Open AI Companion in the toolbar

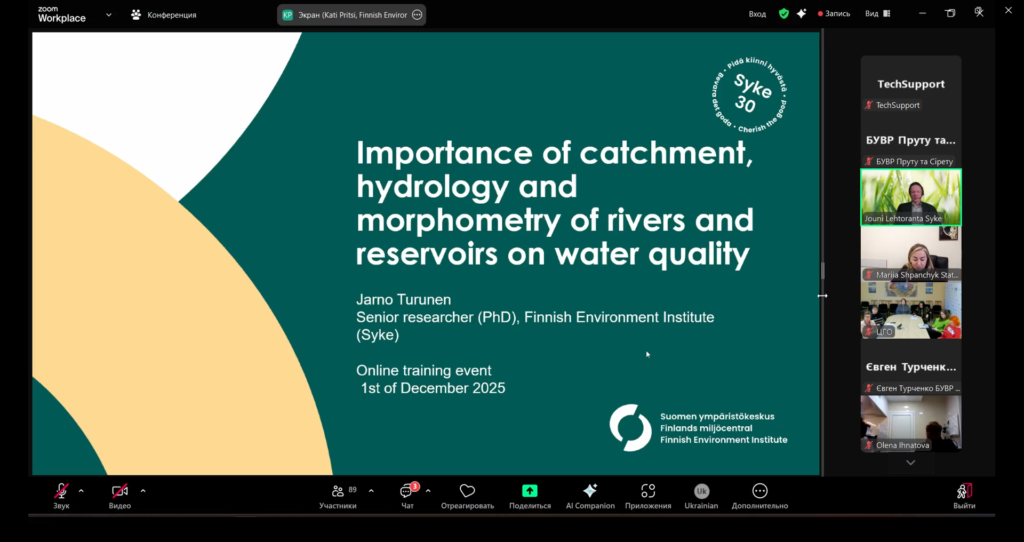(590, 491)
